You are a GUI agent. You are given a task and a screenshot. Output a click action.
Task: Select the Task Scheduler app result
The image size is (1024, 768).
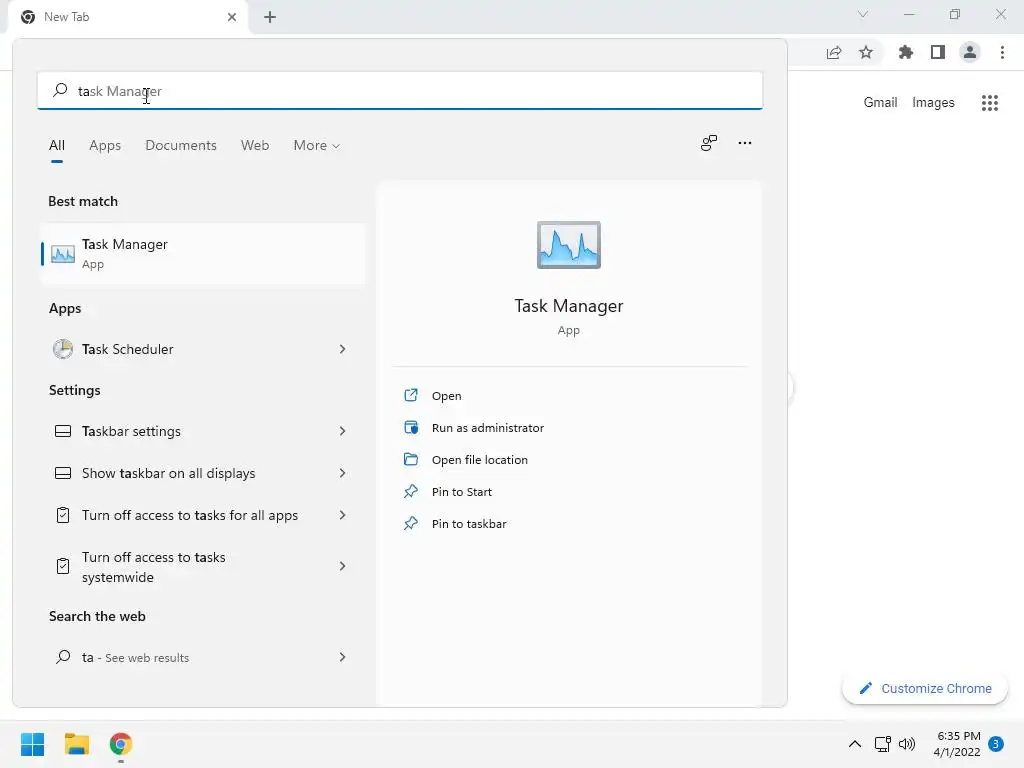[203, 349]
